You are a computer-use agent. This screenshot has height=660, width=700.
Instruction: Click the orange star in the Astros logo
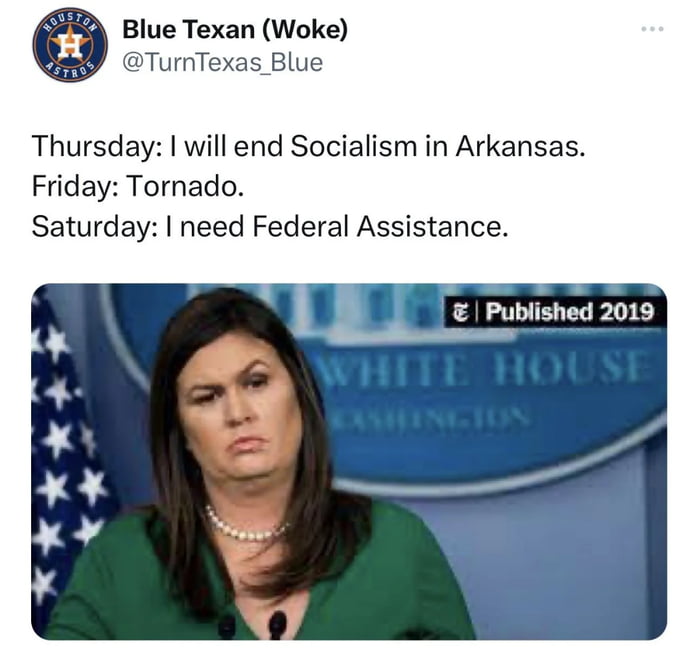click(x=70, y=44)
